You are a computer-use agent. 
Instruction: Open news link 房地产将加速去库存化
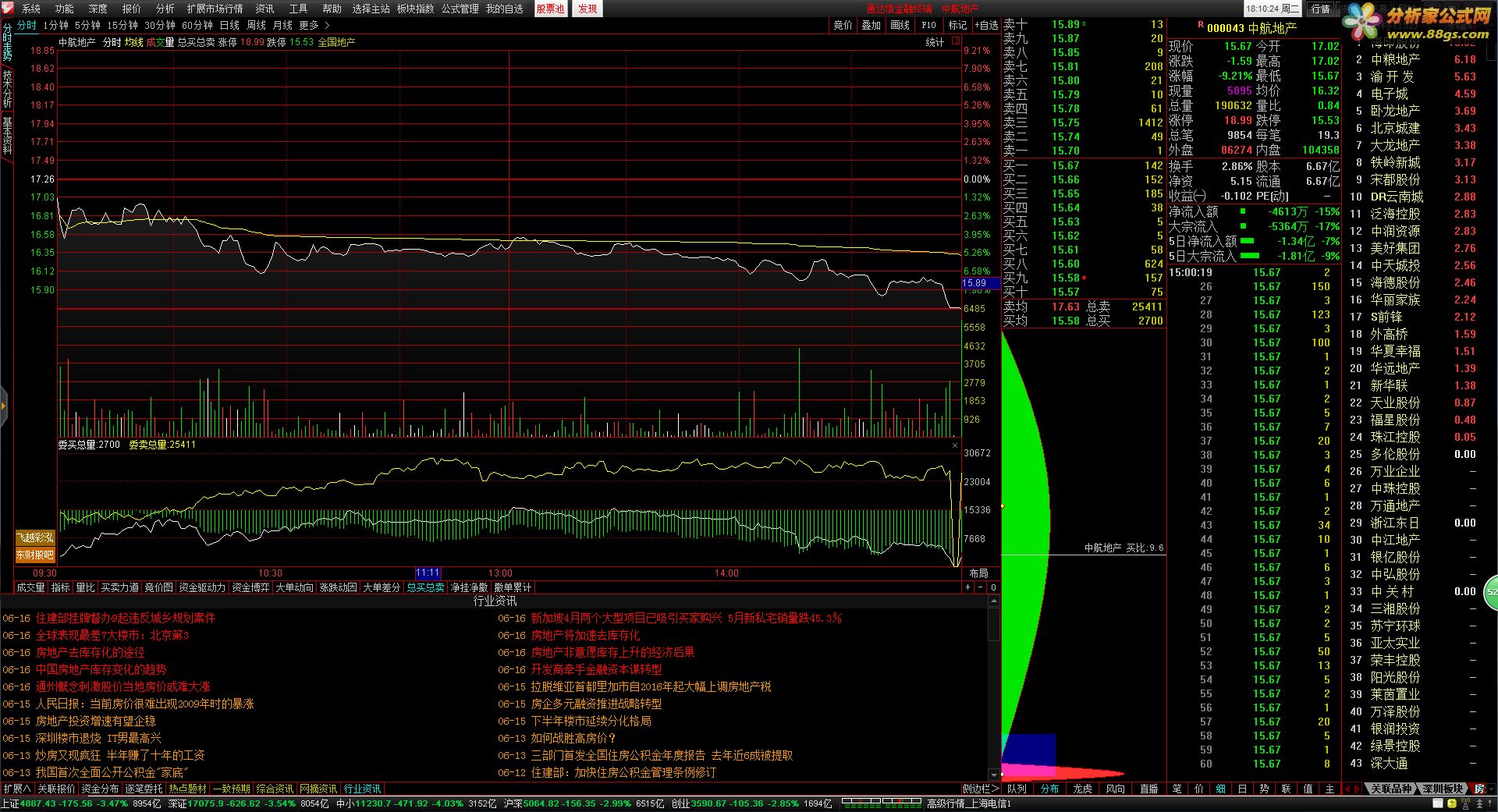click(x=585, y=636)
